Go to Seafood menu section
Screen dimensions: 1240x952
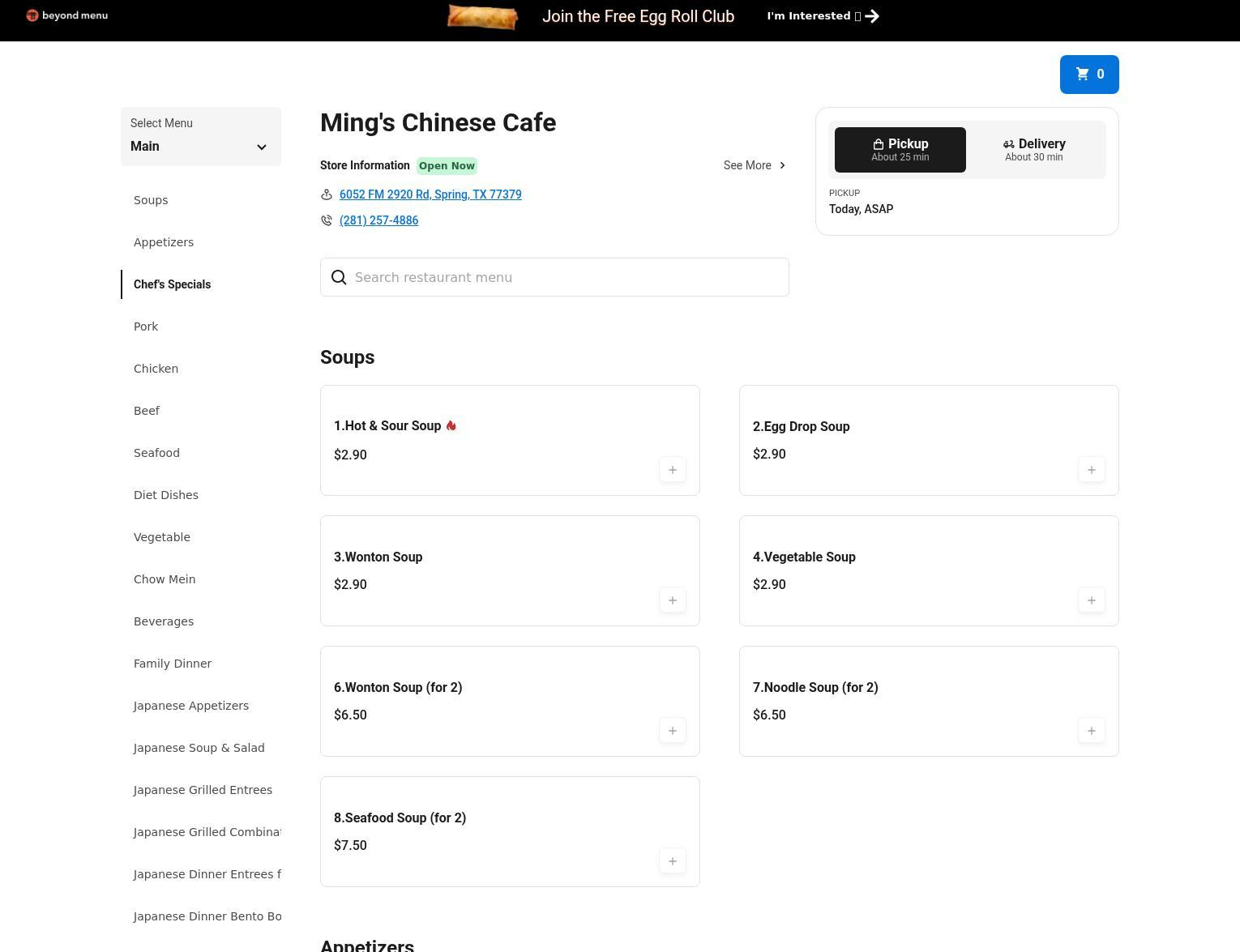click(x=156, y=453)
